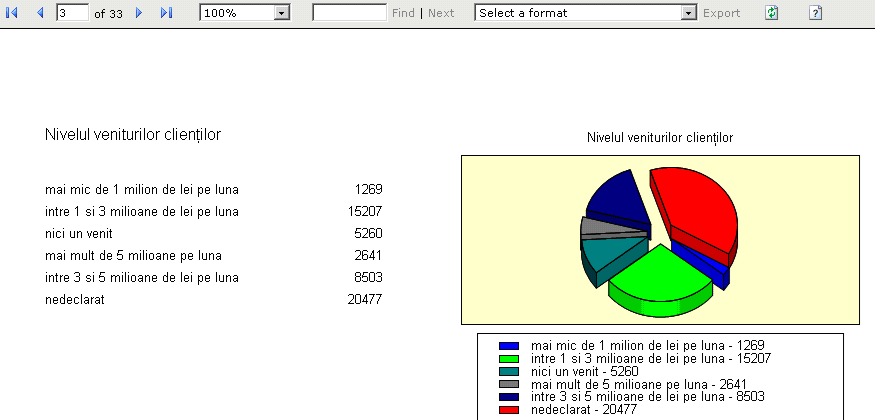Click the legend entry 'nici un venit - 5260'
The height and width of the screenshot is (420, 875).
tap(585, 371)
